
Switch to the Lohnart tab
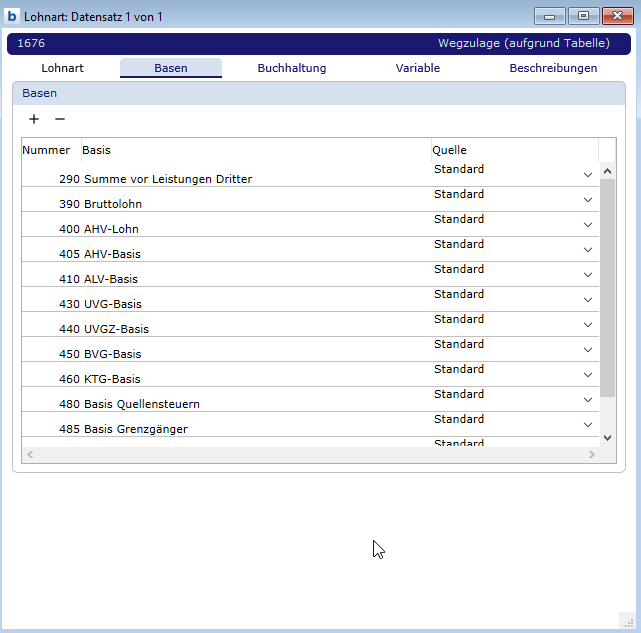click(x=62, y=68)
